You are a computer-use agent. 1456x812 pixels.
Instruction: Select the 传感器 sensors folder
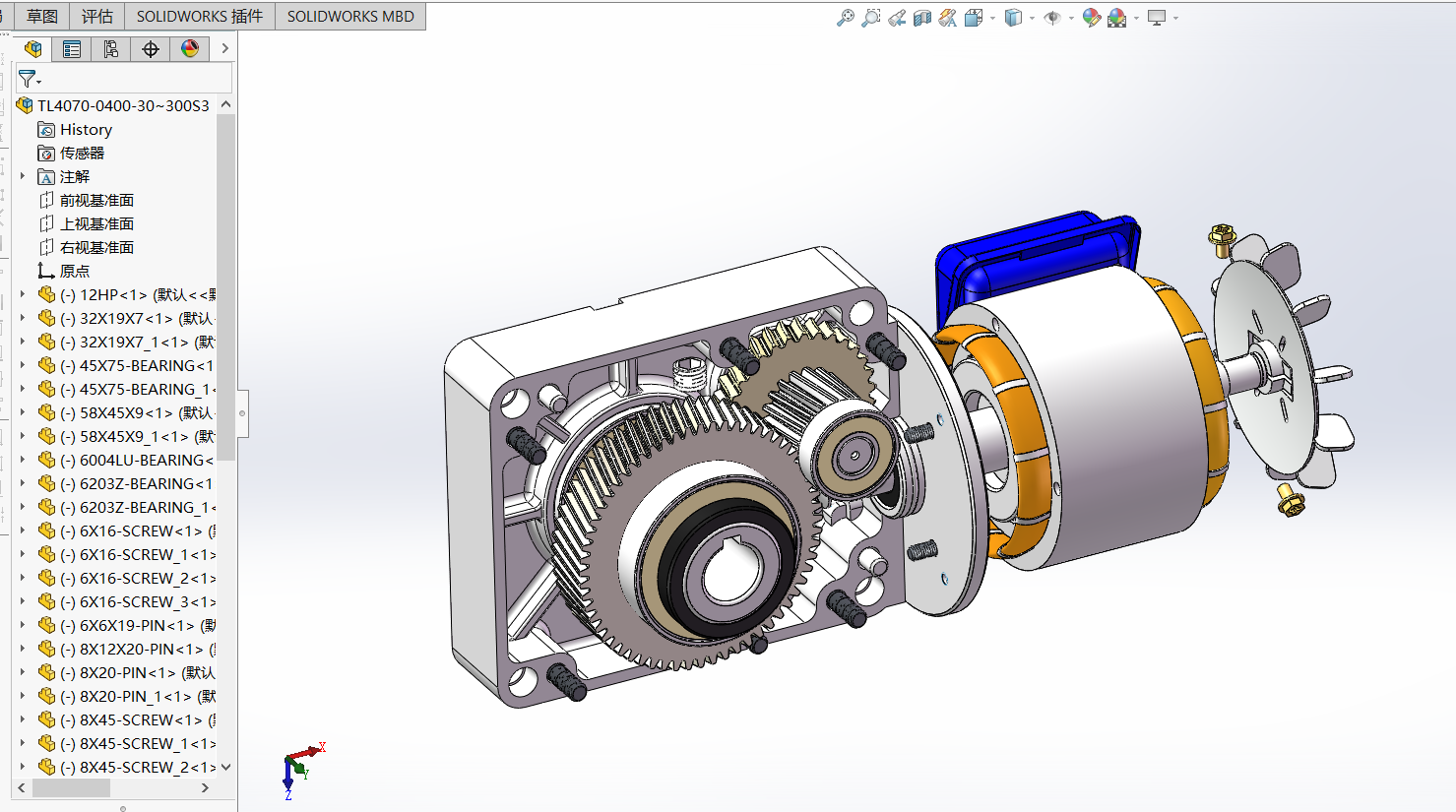pos(82,153)
